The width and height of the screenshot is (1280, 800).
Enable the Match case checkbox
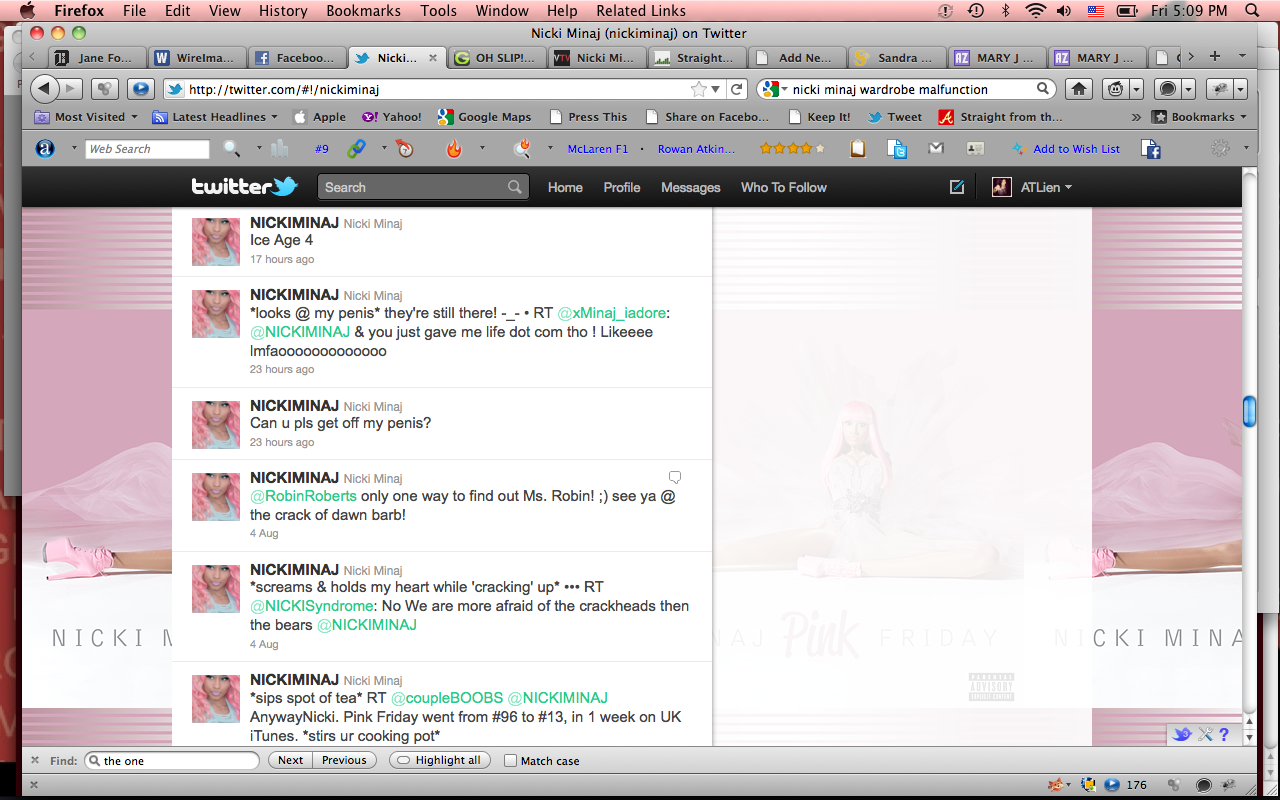pyautogui.click(x=511, y=761)
